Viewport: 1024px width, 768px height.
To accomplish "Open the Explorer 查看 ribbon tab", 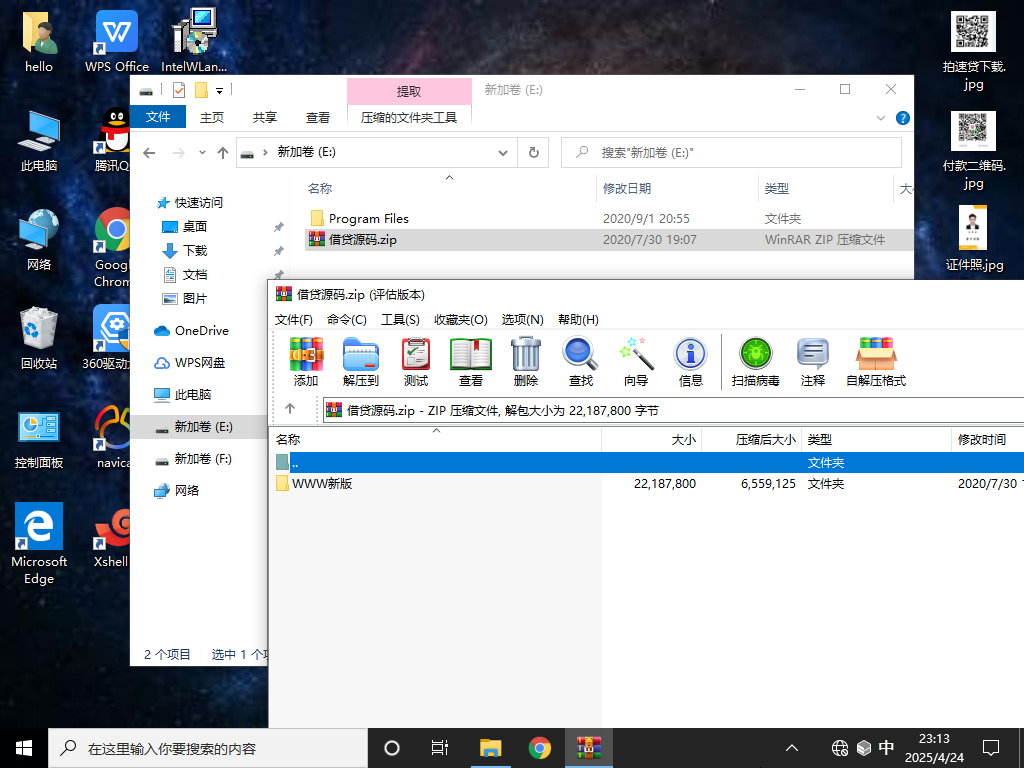I will tap(318, 117).
